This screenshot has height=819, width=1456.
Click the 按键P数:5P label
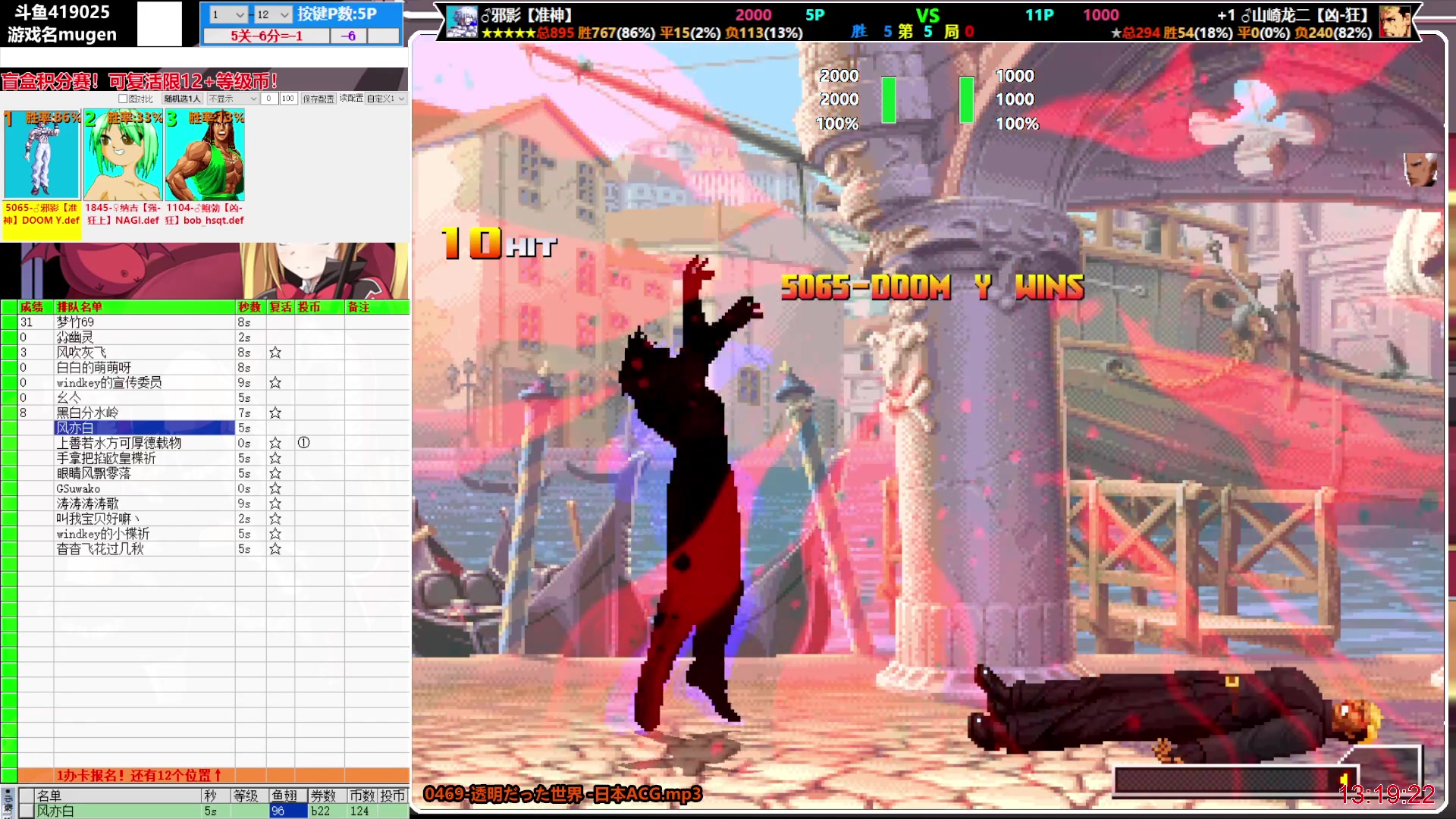tap(337, 14)
